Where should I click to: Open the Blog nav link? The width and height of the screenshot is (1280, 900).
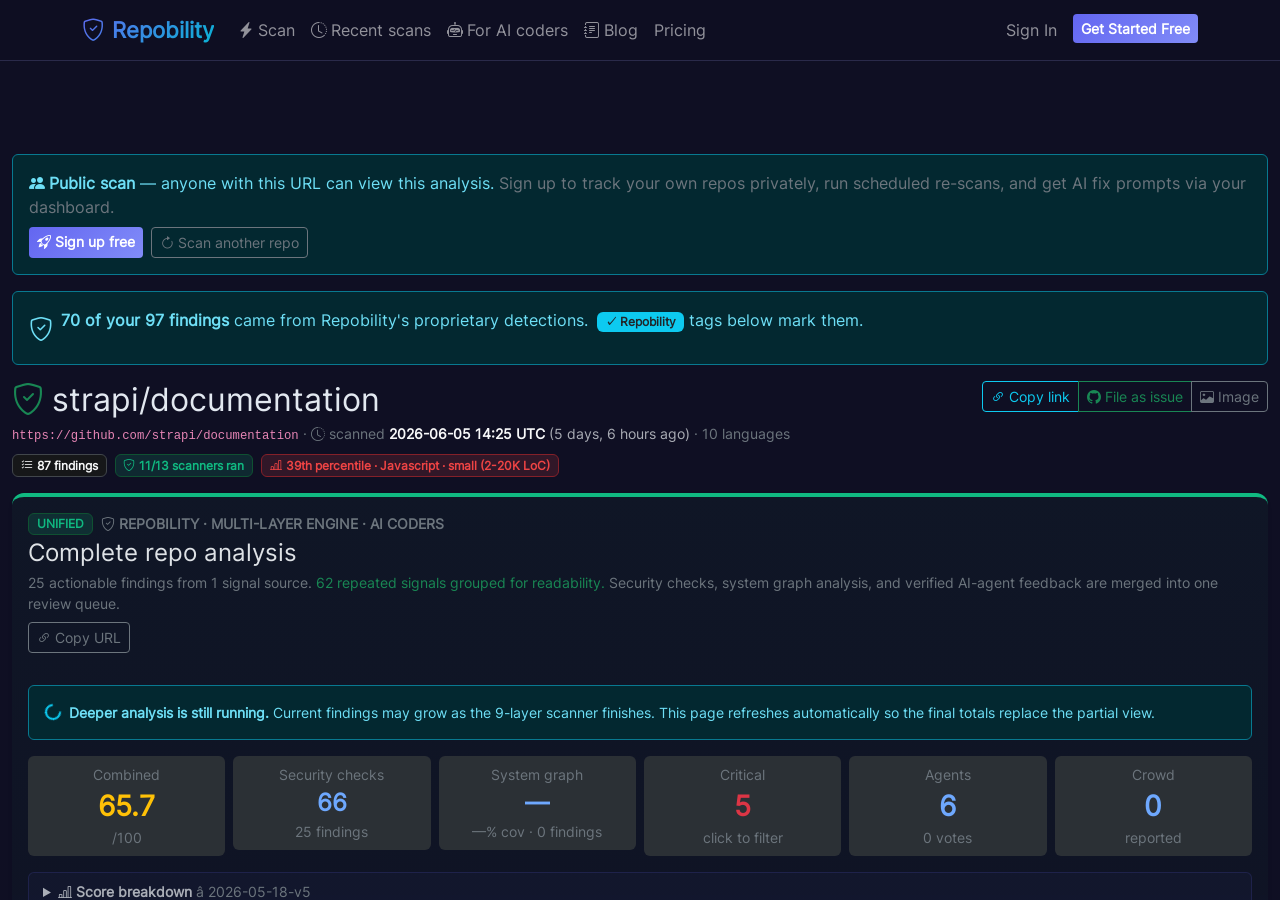click(x=611, y=30)
